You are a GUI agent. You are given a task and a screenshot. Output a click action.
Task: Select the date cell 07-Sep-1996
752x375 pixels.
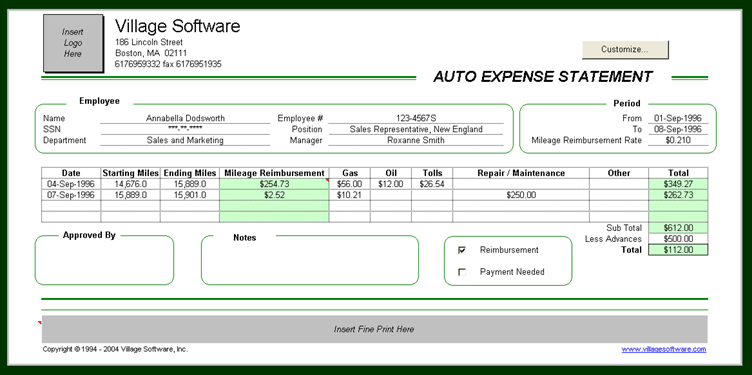coord(71,195)
